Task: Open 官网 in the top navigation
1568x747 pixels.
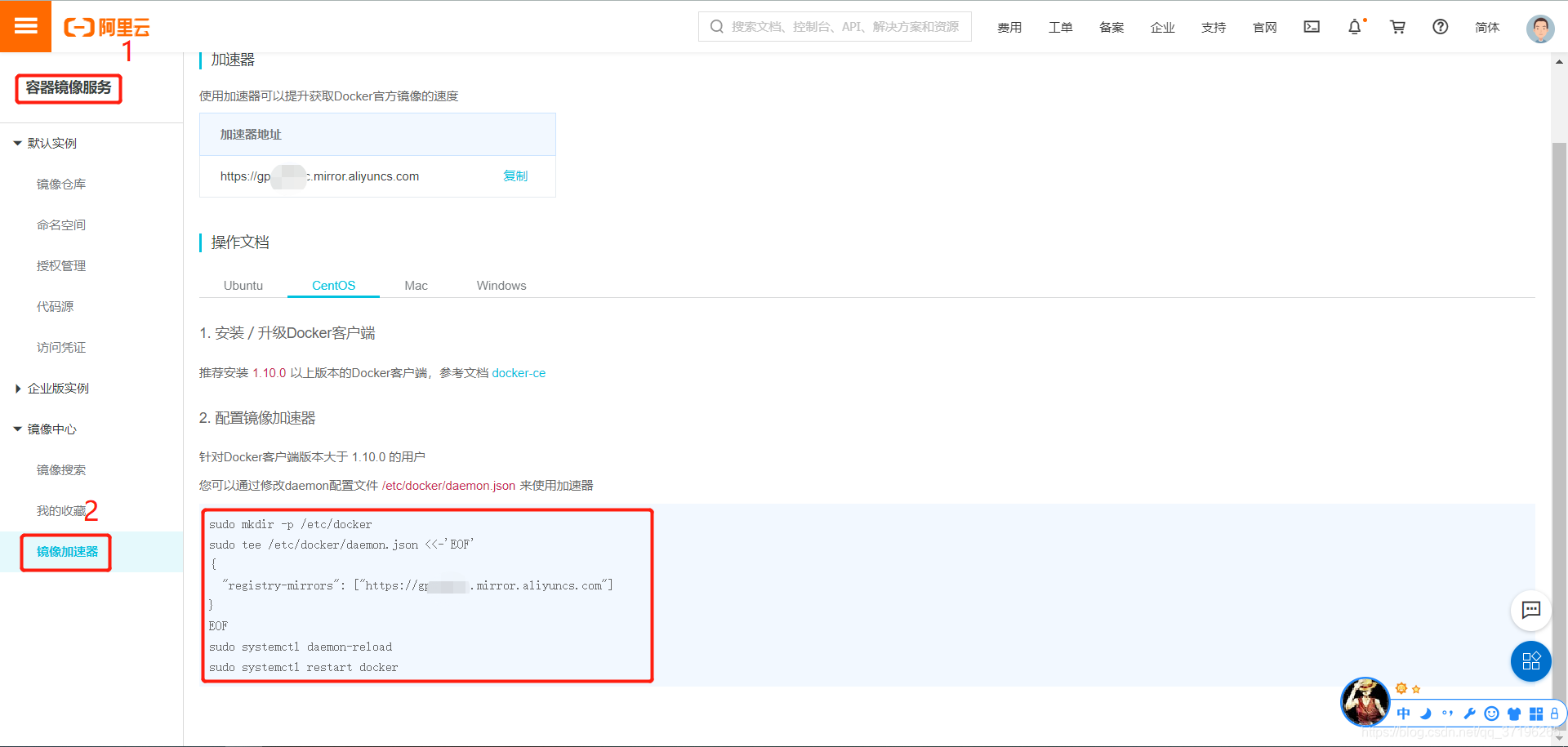Action: [1264, 27]
